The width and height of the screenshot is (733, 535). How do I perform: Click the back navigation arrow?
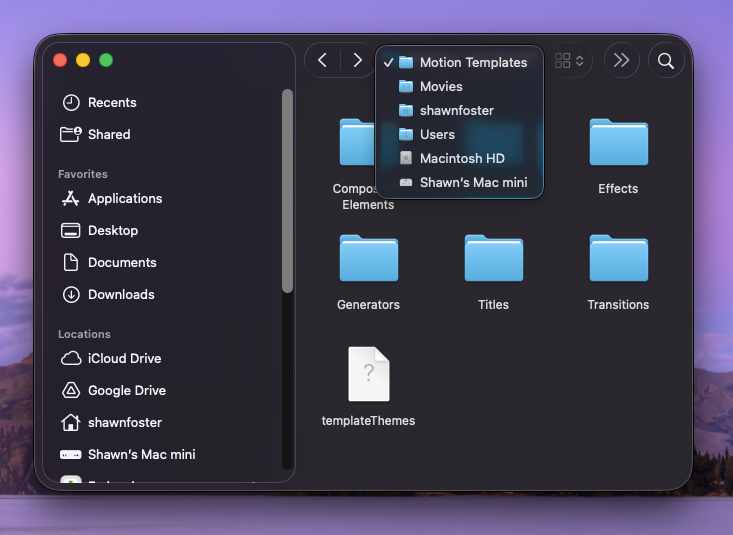coord(322,61)
